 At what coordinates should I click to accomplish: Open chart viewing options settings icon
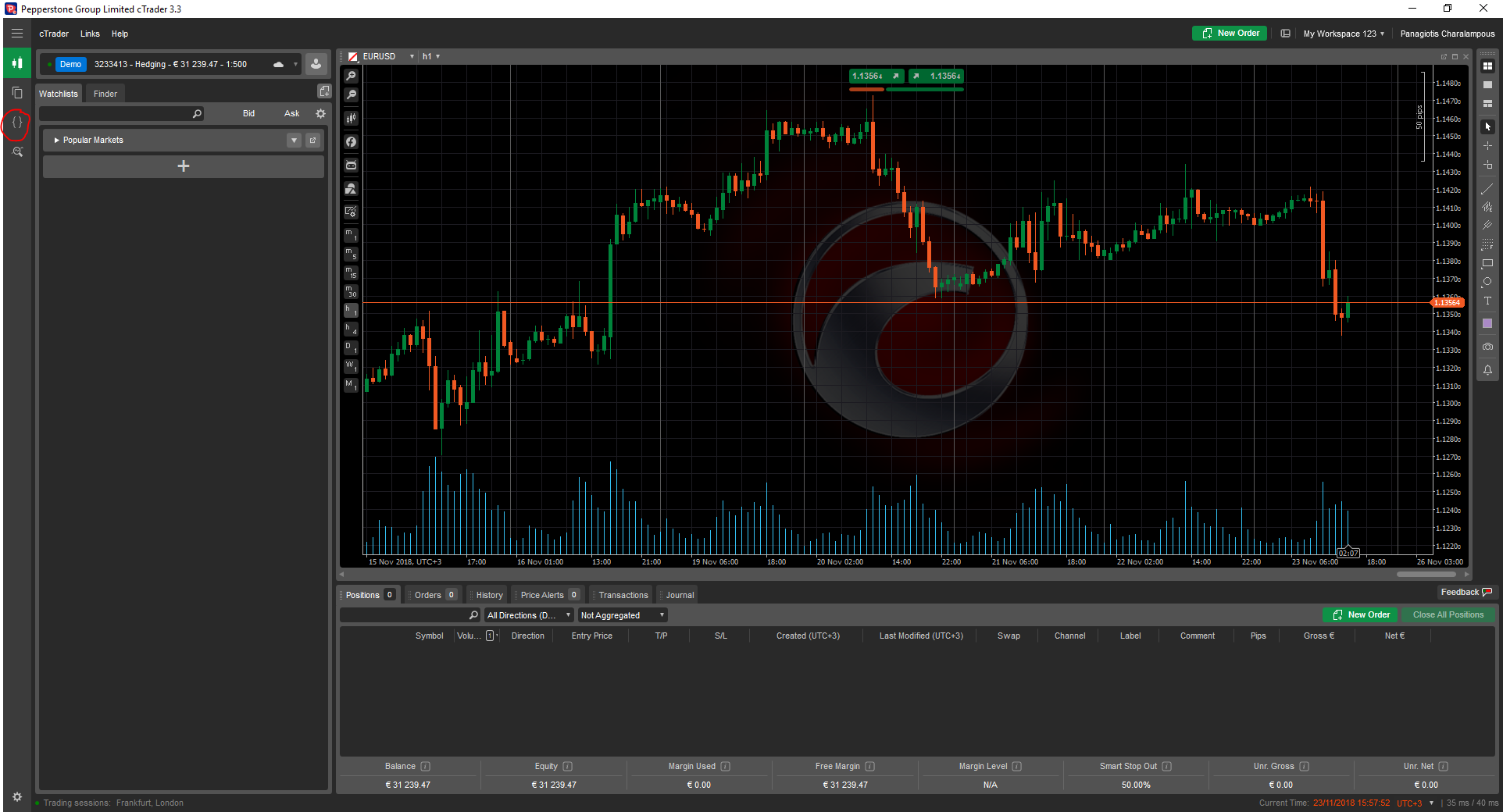coord(352,212)
